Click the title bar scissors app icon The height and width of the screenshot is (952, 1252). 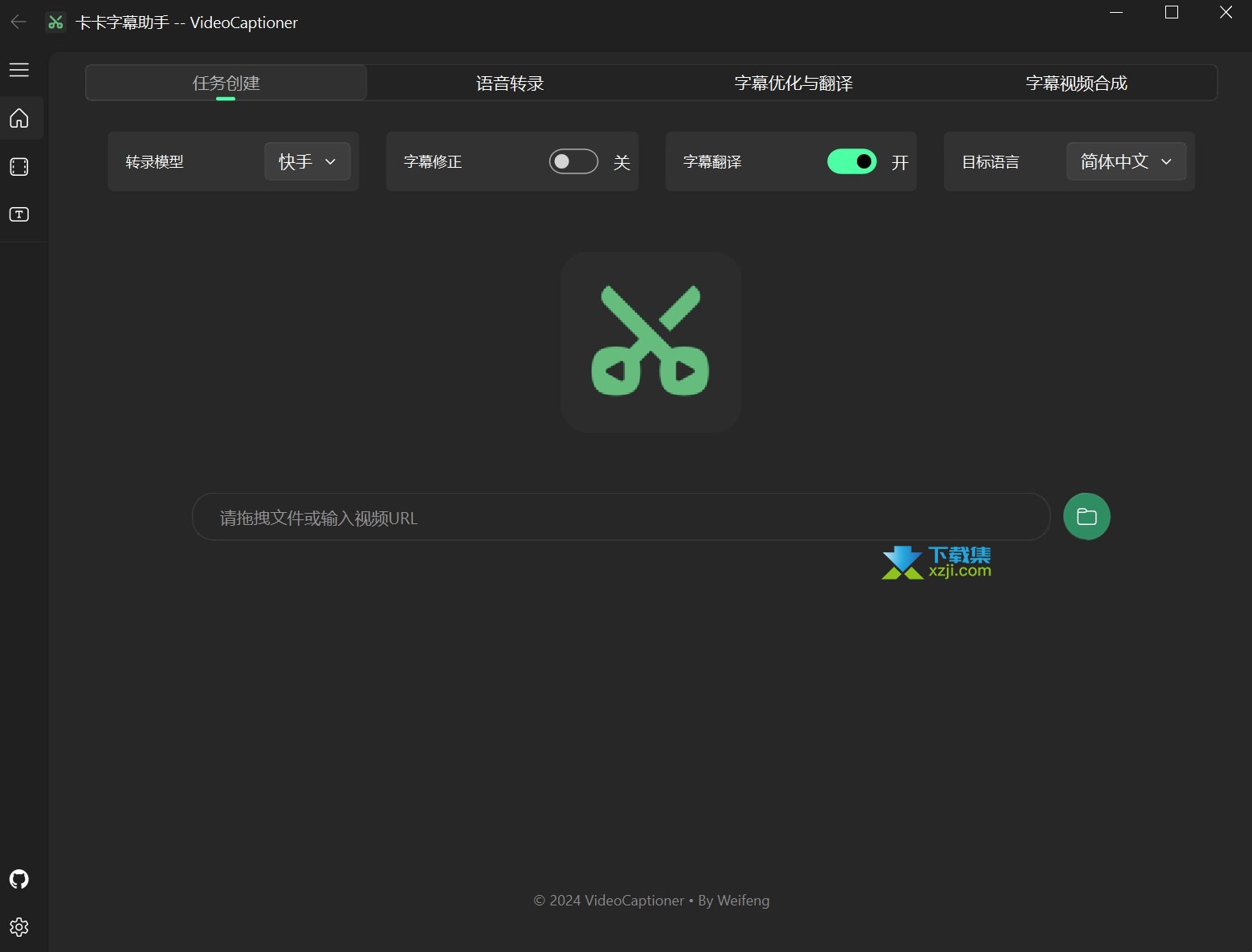click(55, 22)
